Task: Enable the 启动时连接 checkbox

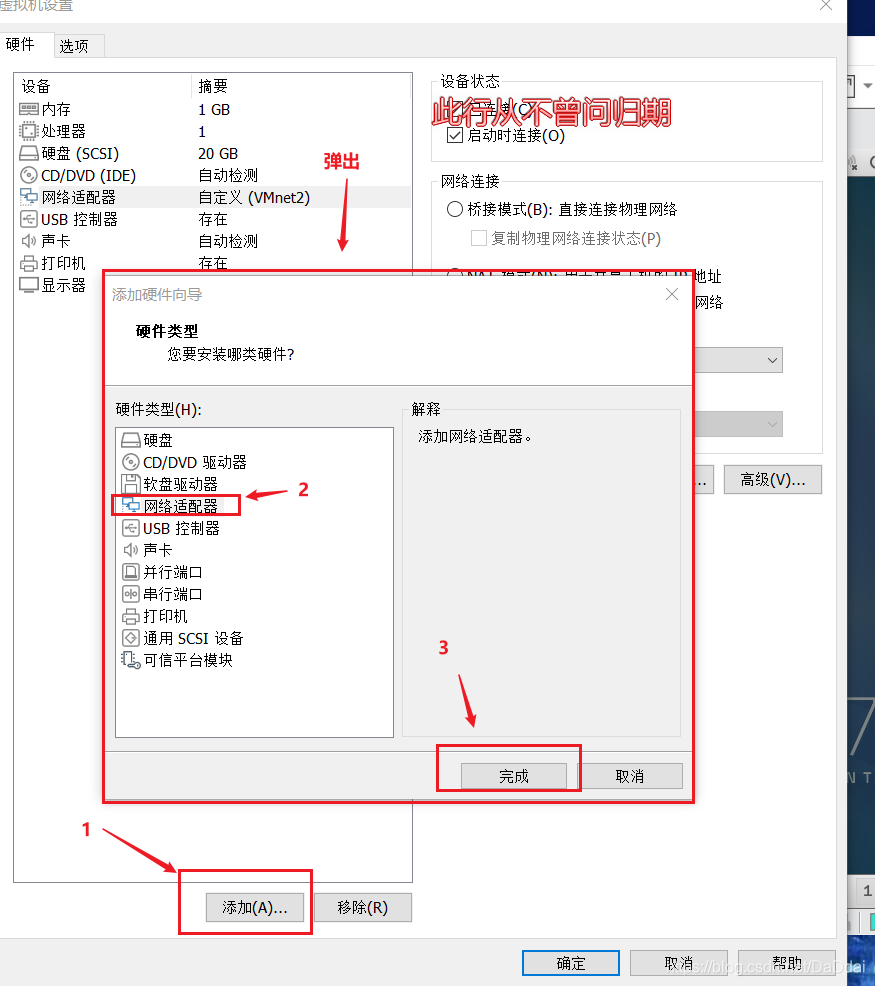Action: 455,136
